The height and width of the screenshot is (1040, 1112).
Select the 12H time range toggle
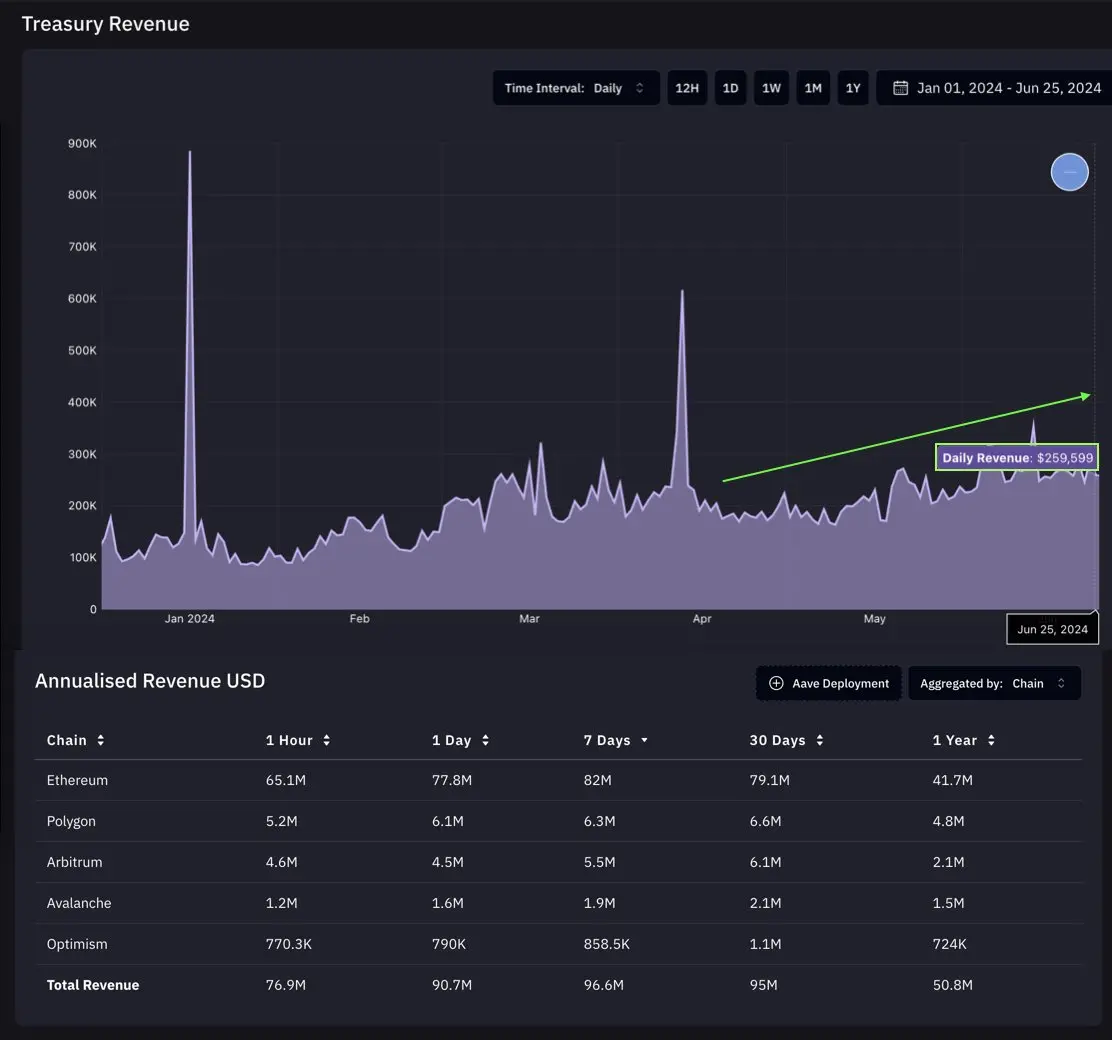[x=687, y=88]
